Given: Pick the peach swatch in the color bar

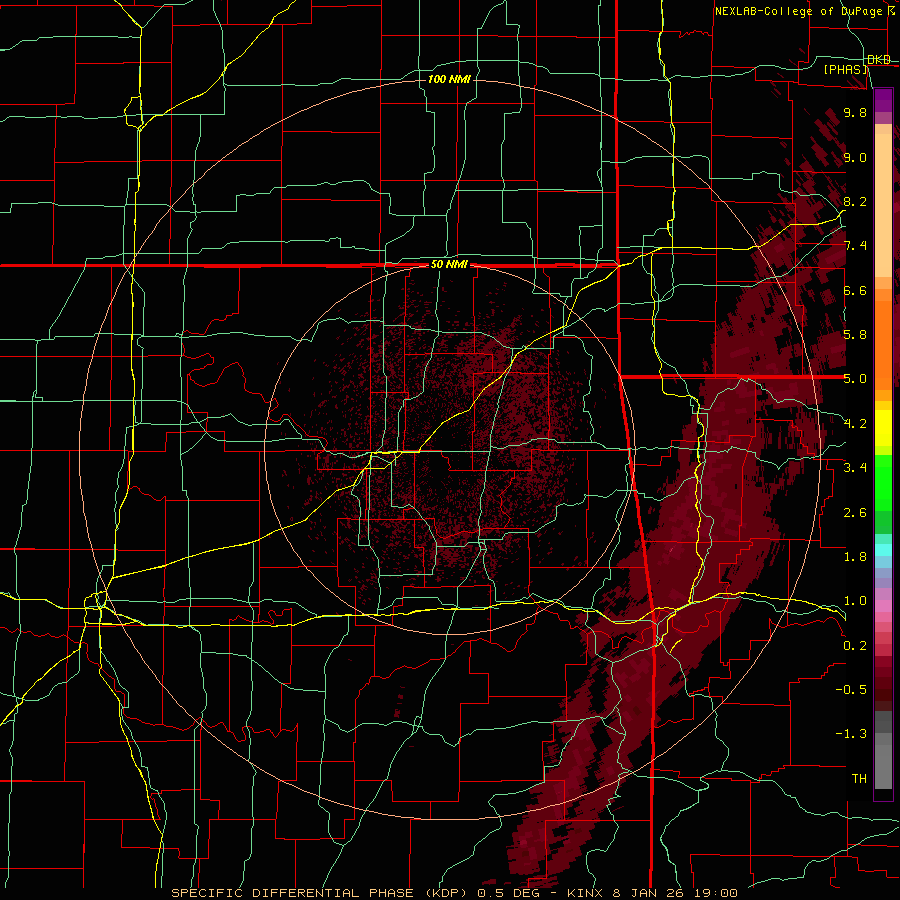Looking at the screenshot, I should (x=883, y=207).
